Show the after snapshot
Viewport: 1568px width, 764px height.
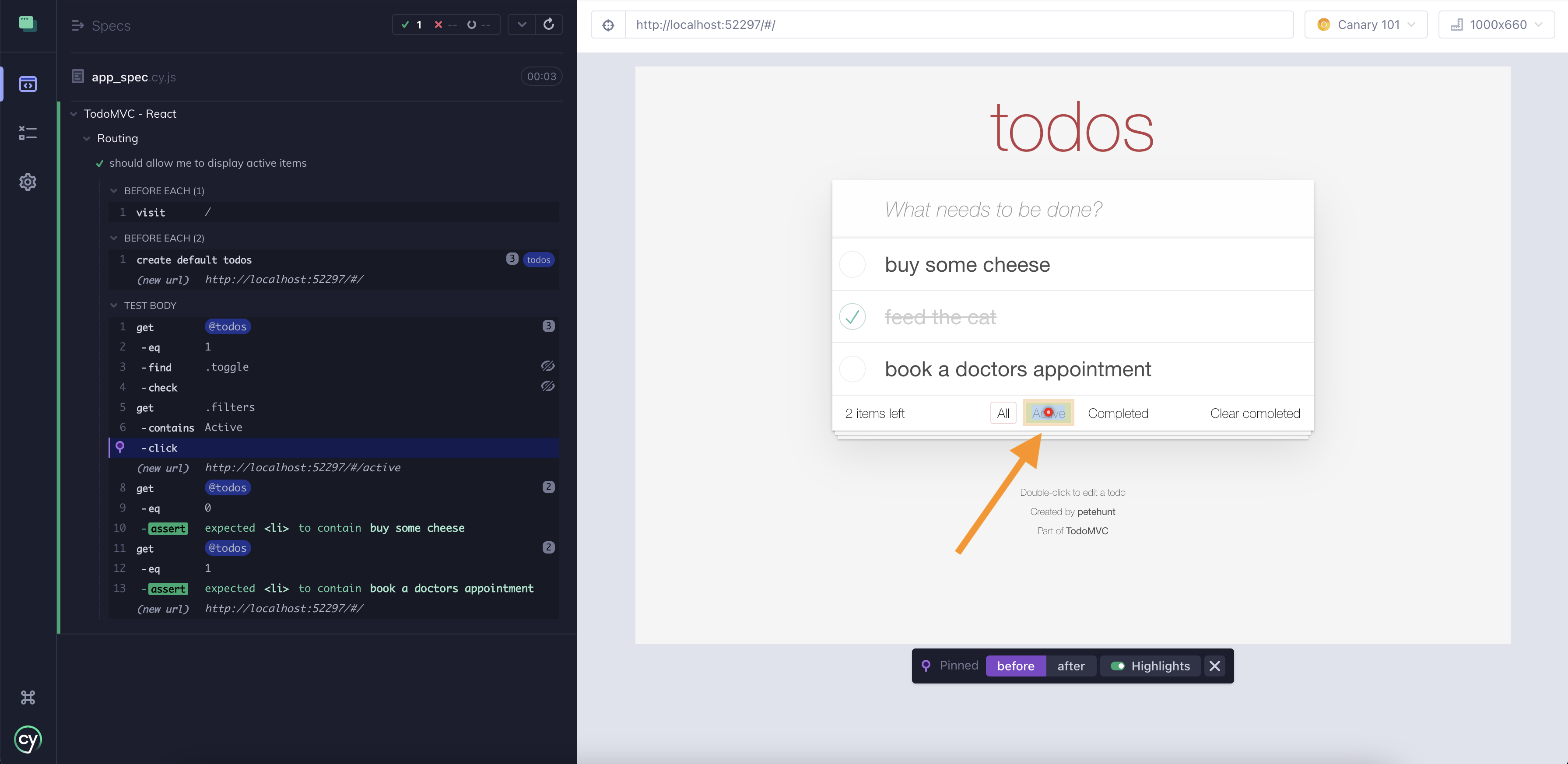[1071, 666]
